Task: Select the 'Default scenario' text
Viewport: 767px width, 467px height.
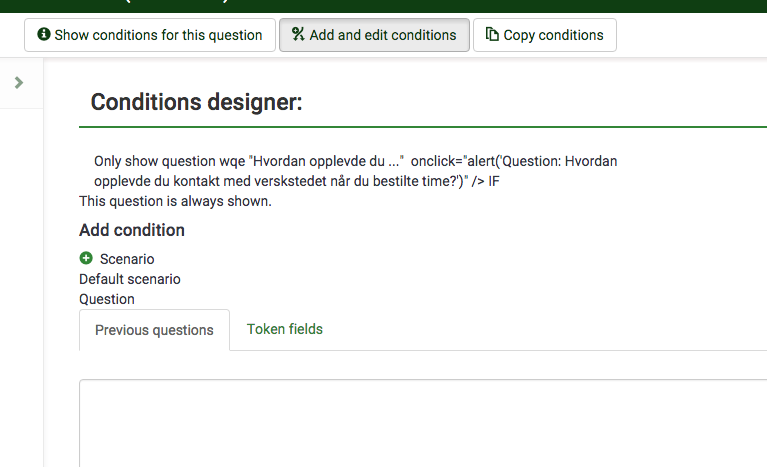Action: 130,279
